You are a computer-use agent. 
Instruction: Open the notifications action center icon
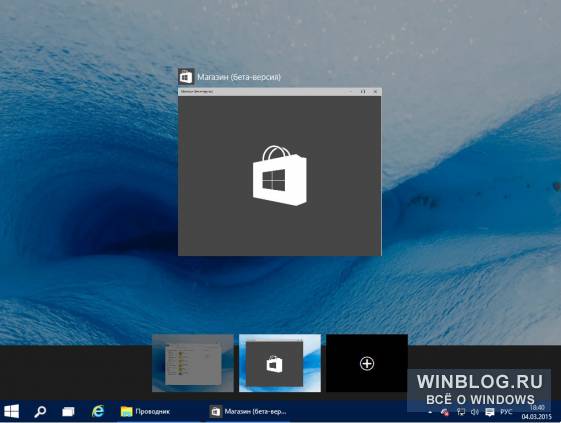[x=489, y=412]
